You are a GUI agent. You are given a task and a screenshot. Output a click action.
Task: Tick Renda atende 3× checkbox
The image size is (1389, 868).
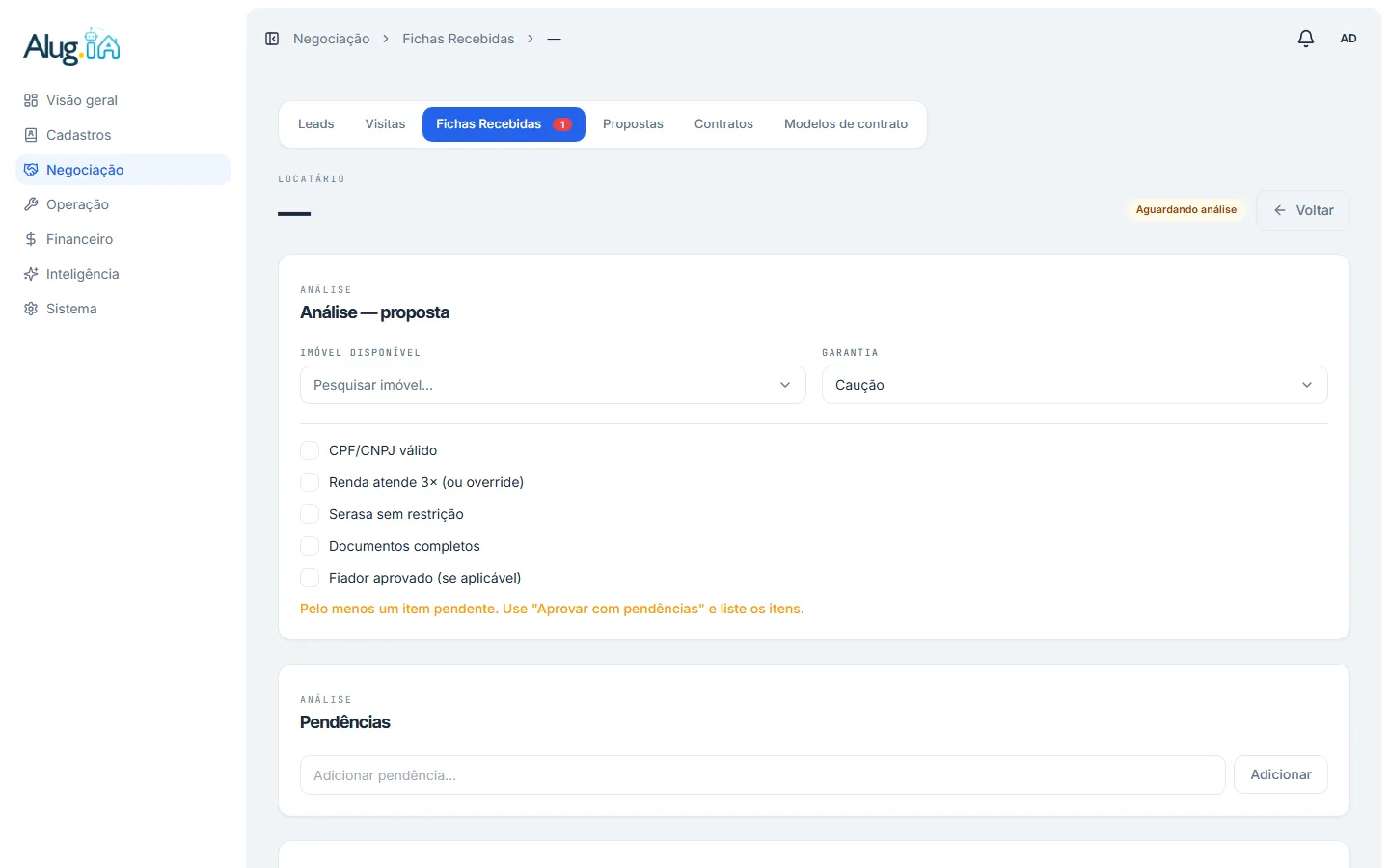[310, 482]
